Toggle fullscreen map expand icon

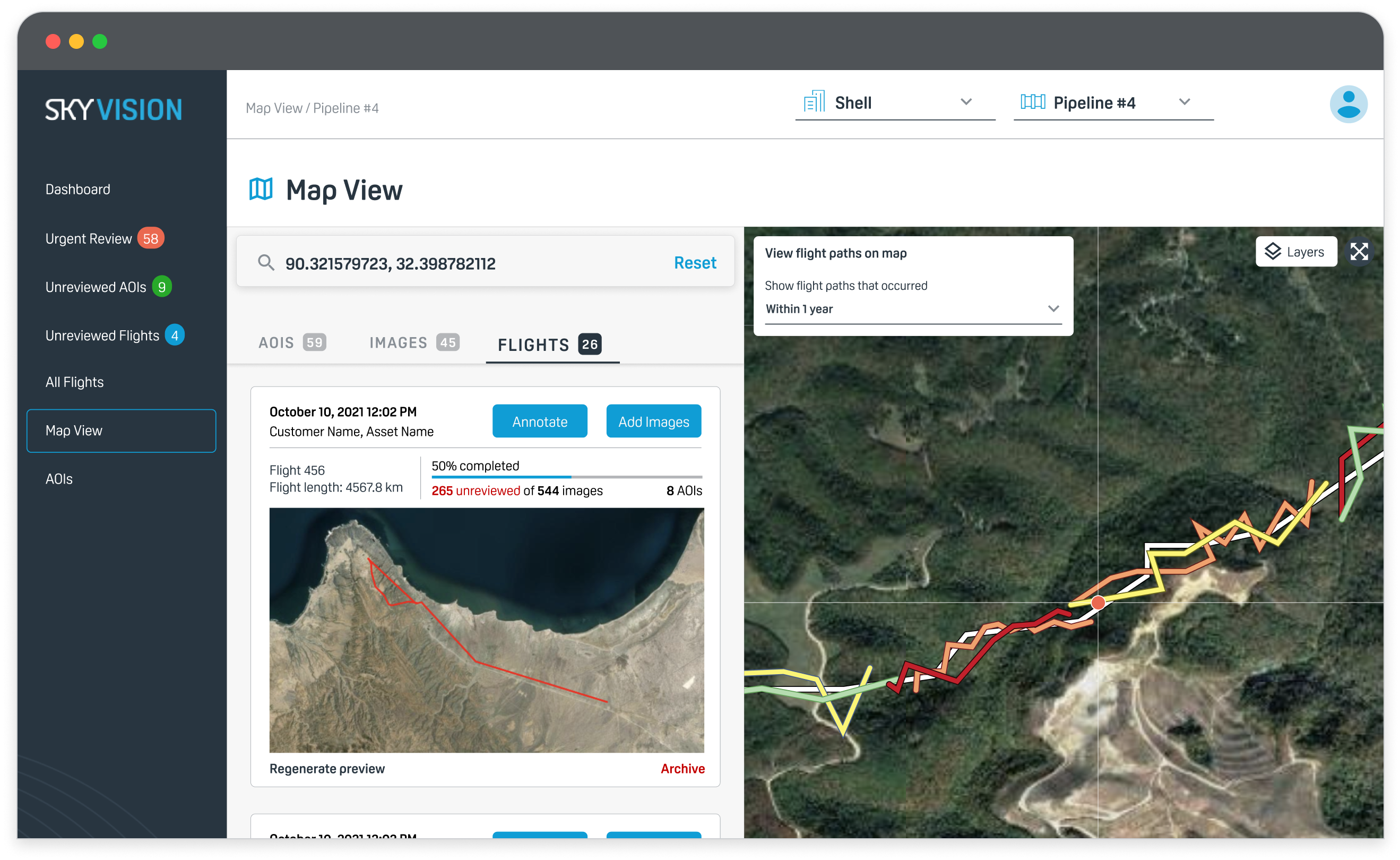1358,252
